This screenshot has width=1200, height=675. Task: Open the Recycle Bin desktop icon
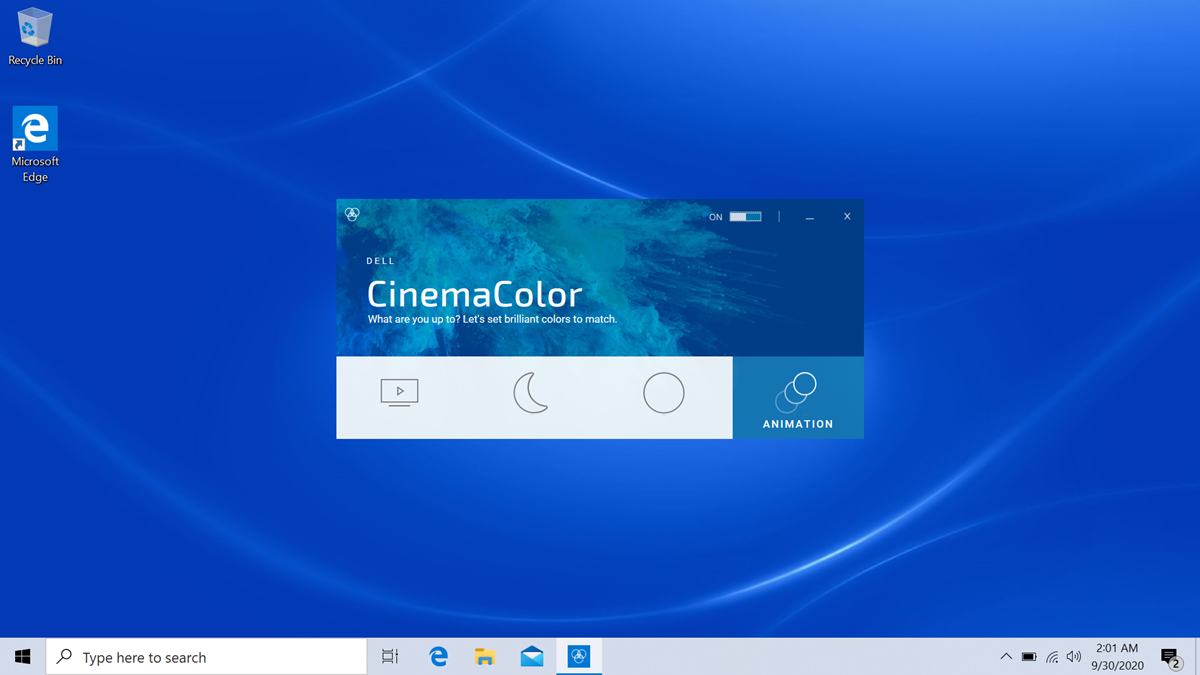click(x=35, y=37)
